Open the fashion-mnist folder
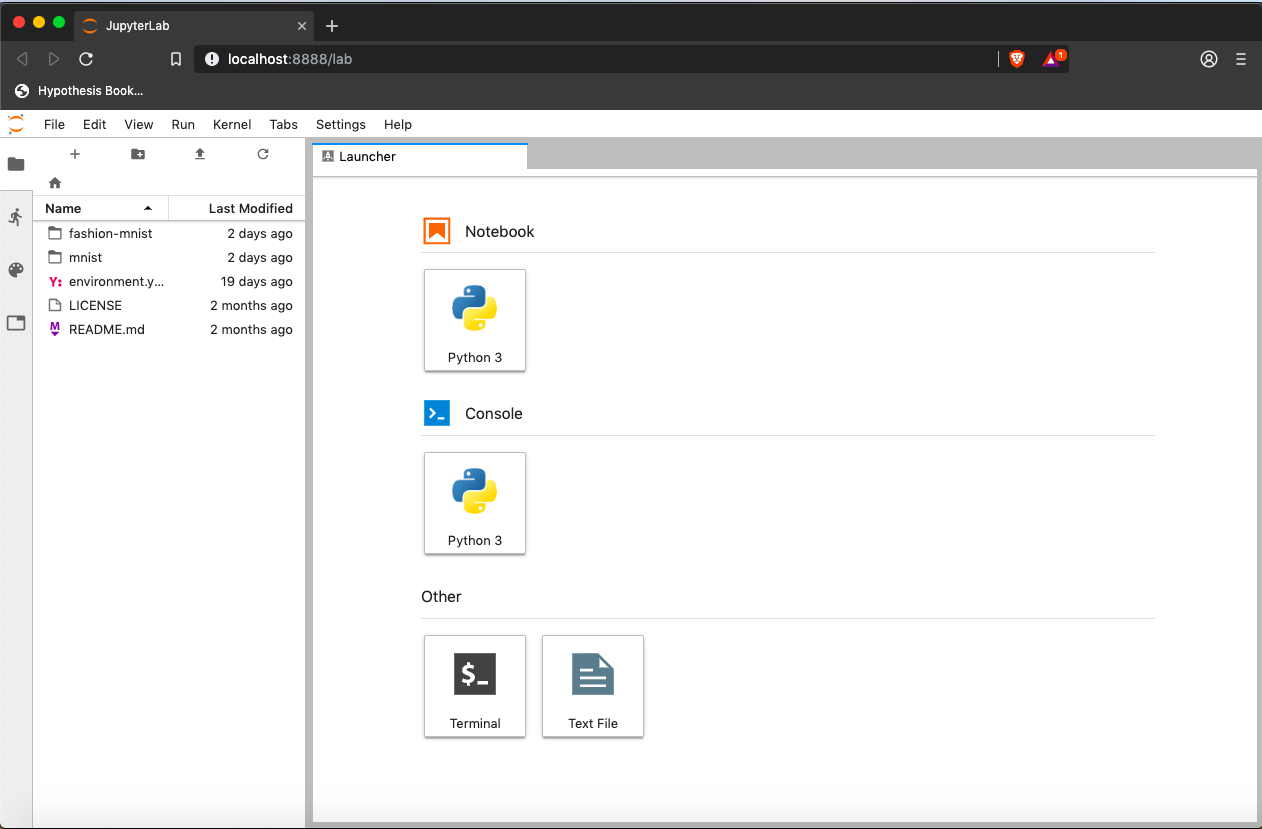The width and height of the screenshot is (1262, 829). tap(110, 233)
